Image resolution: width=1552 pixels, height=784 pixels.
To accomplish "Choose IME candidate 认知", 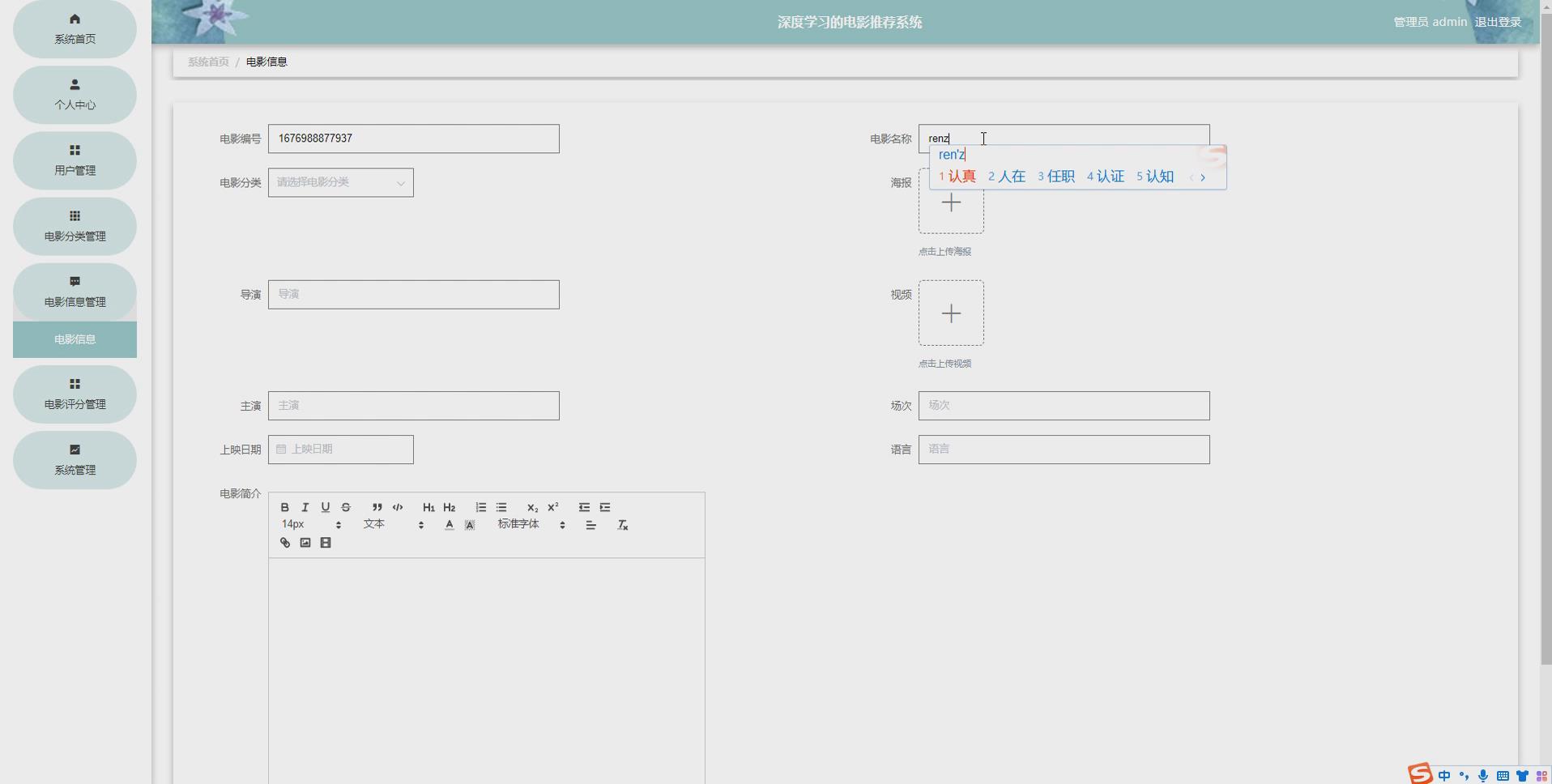I will (1155, 177).
